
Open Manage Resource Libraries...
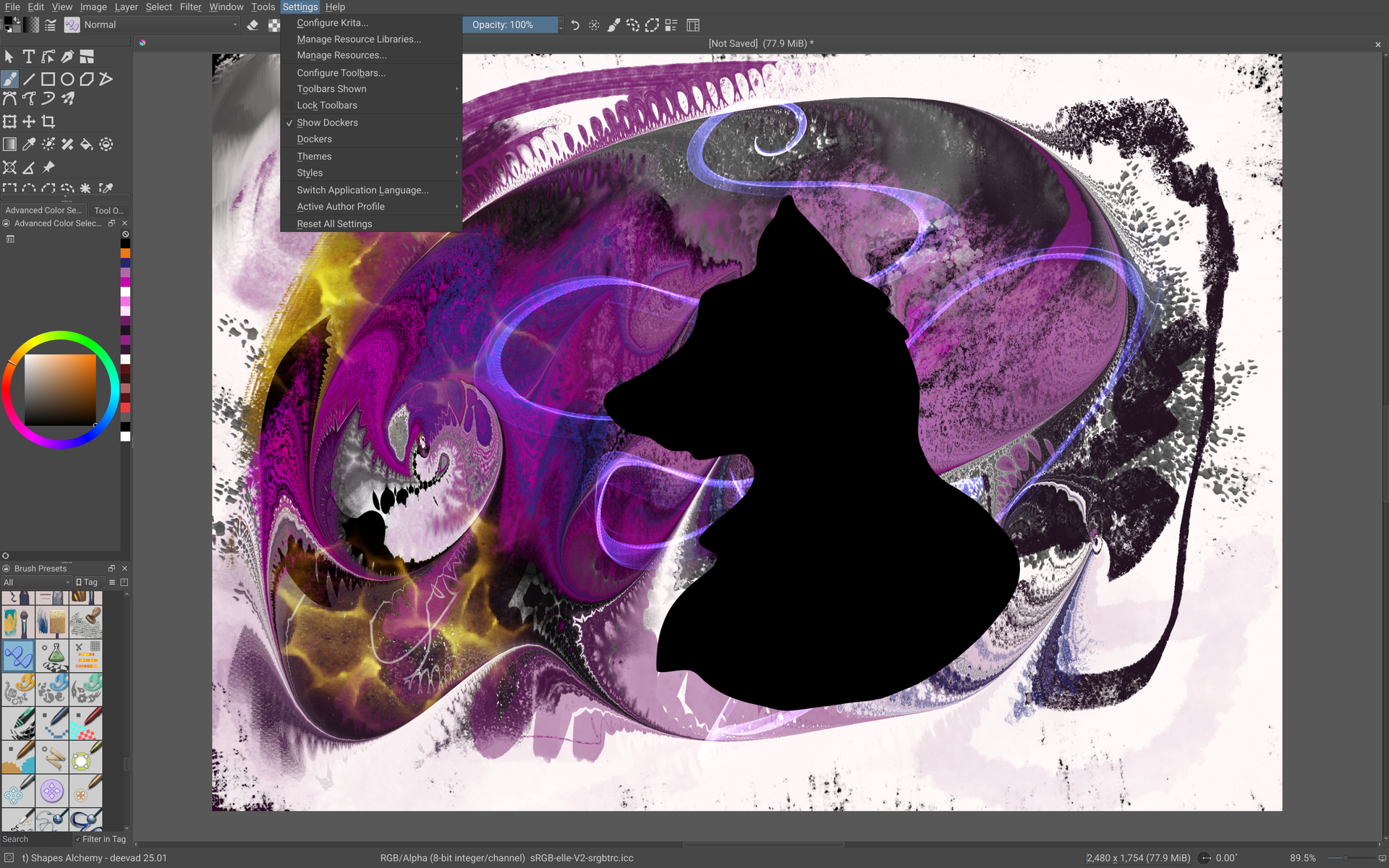(x=371, y=39)
